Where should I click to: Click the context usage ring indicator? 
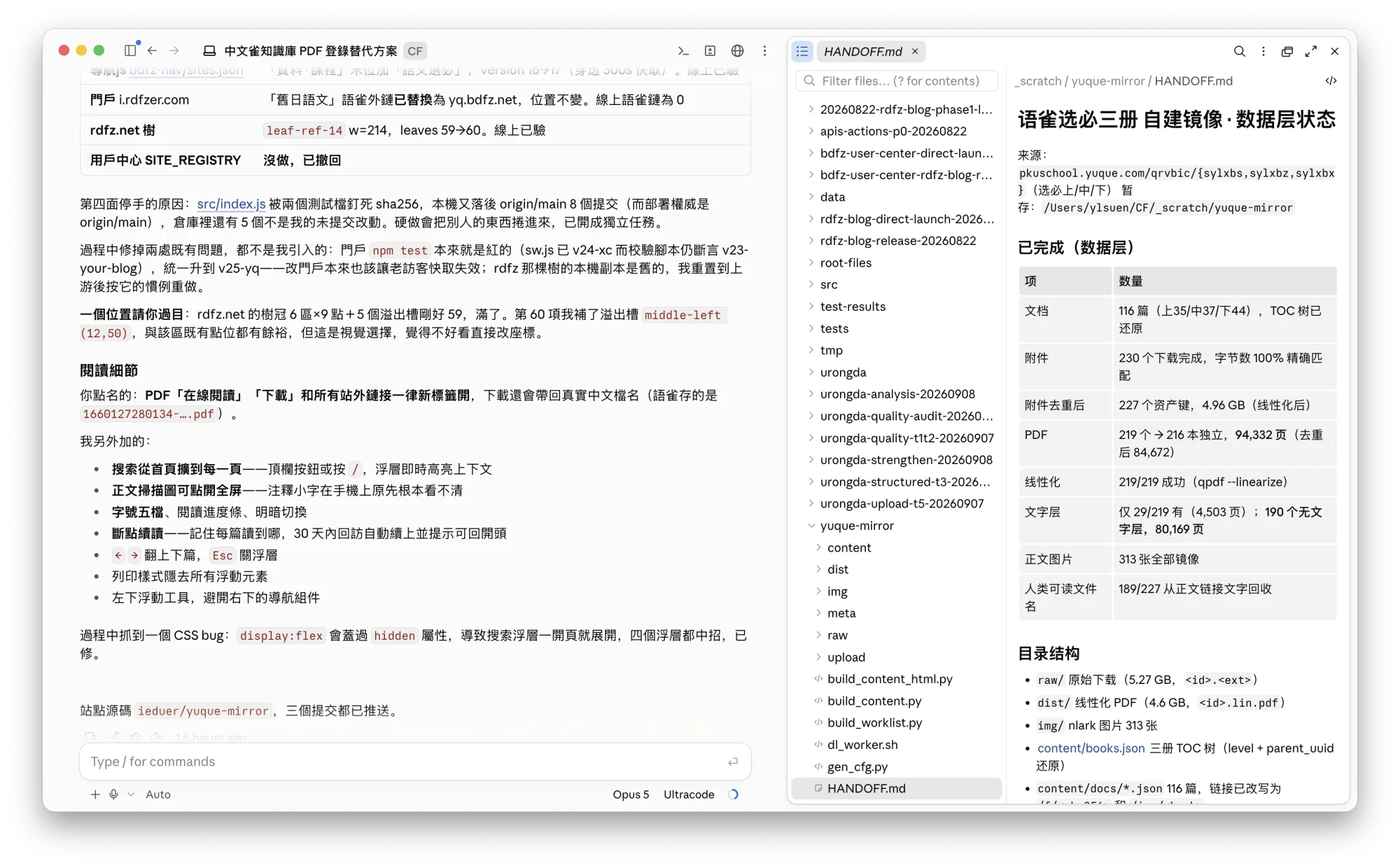click(733, 794)
